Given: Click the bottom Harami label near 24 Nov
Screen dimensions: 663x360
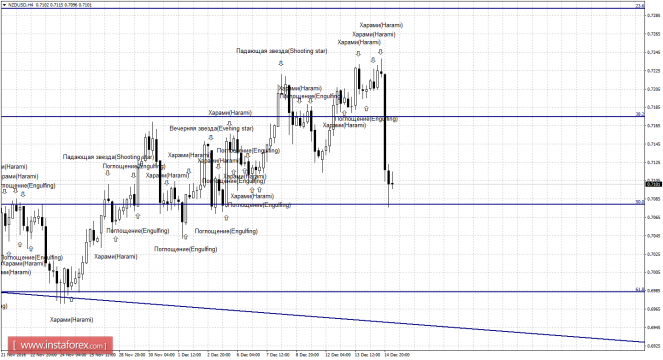Looking at the screenshot, I should (x=71, y=319).
